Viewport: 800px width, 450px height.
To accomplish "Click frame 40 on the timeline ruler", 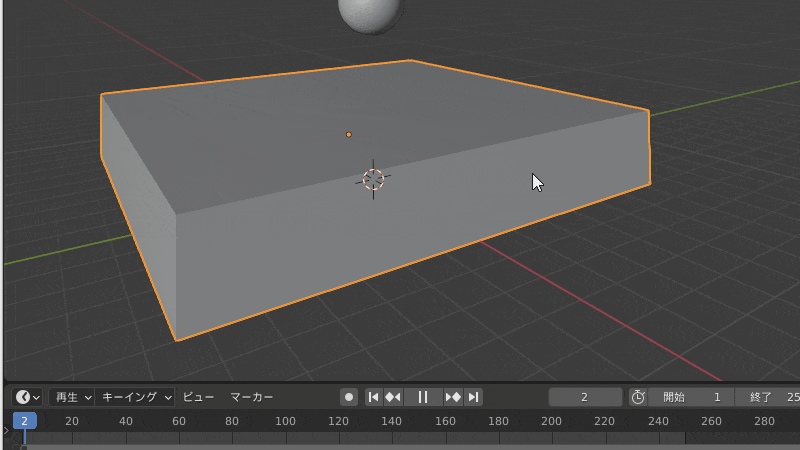I will click(x=126, y=421).
